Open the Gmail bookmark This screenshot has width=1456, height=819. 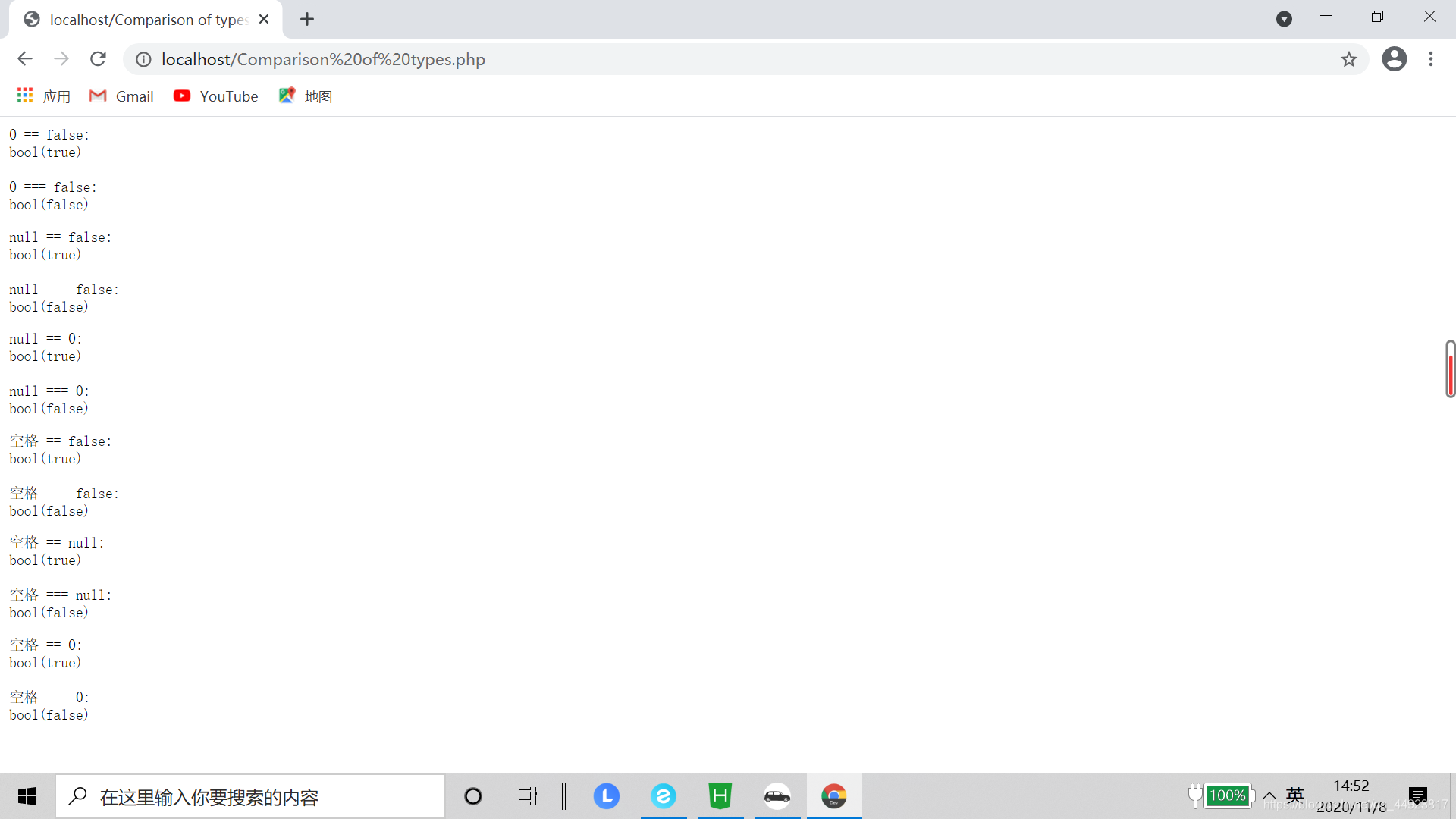121,96
